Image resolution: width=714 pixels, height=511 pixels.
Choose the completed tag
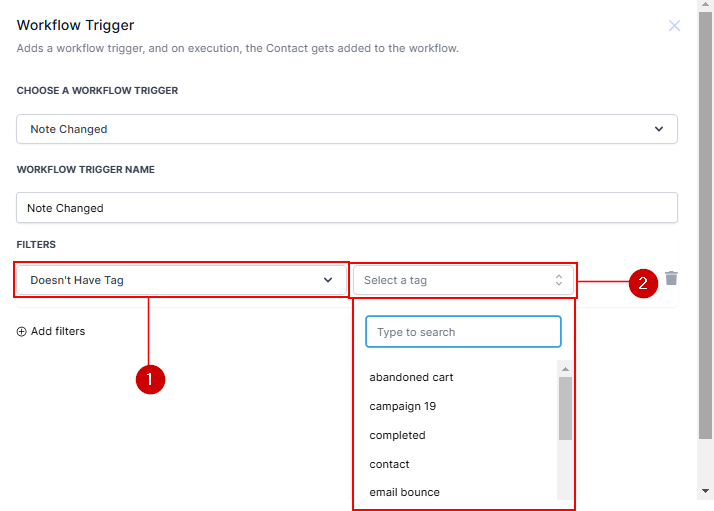click(397, 435)
